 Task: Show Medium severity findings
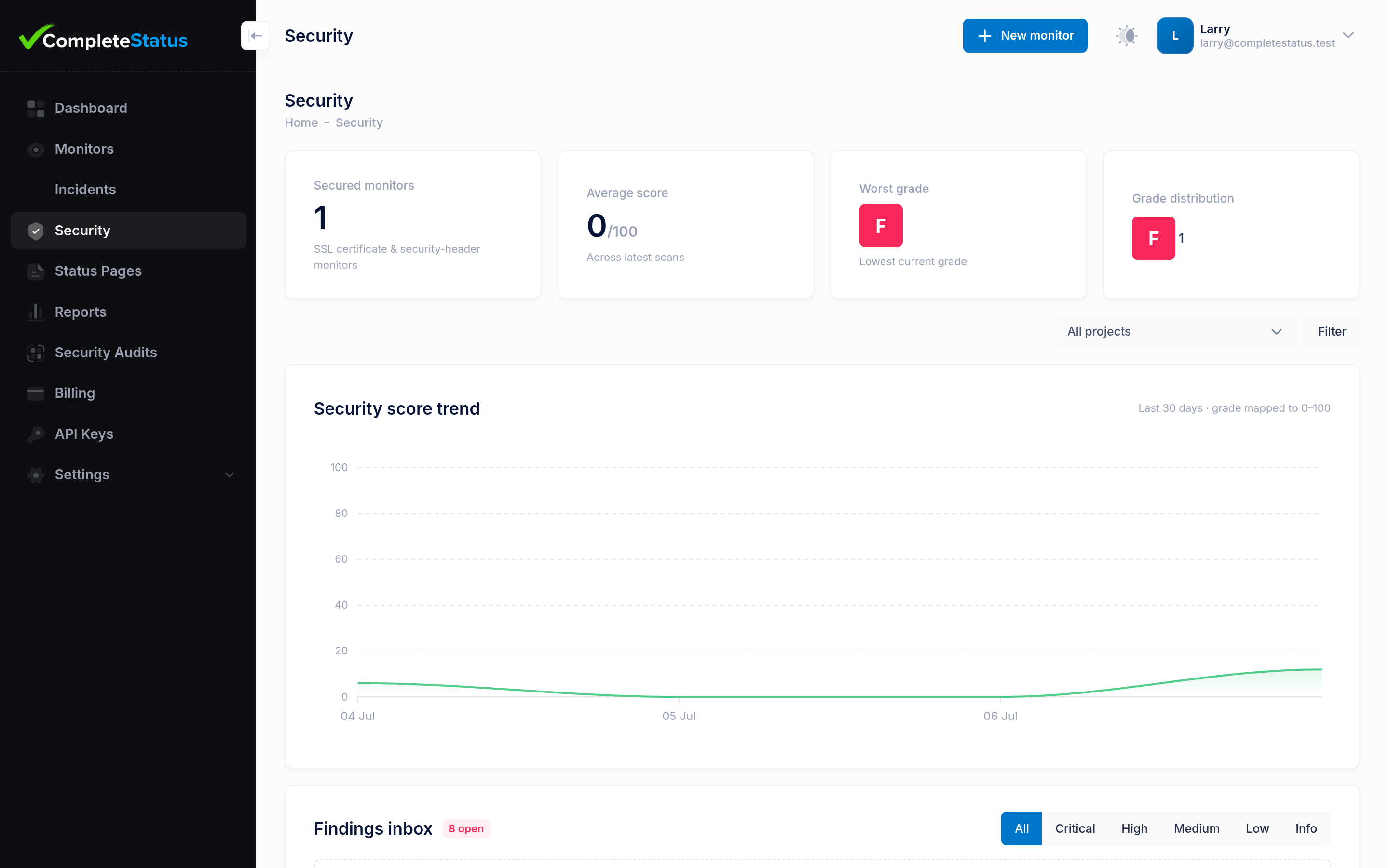point(1196,828)
